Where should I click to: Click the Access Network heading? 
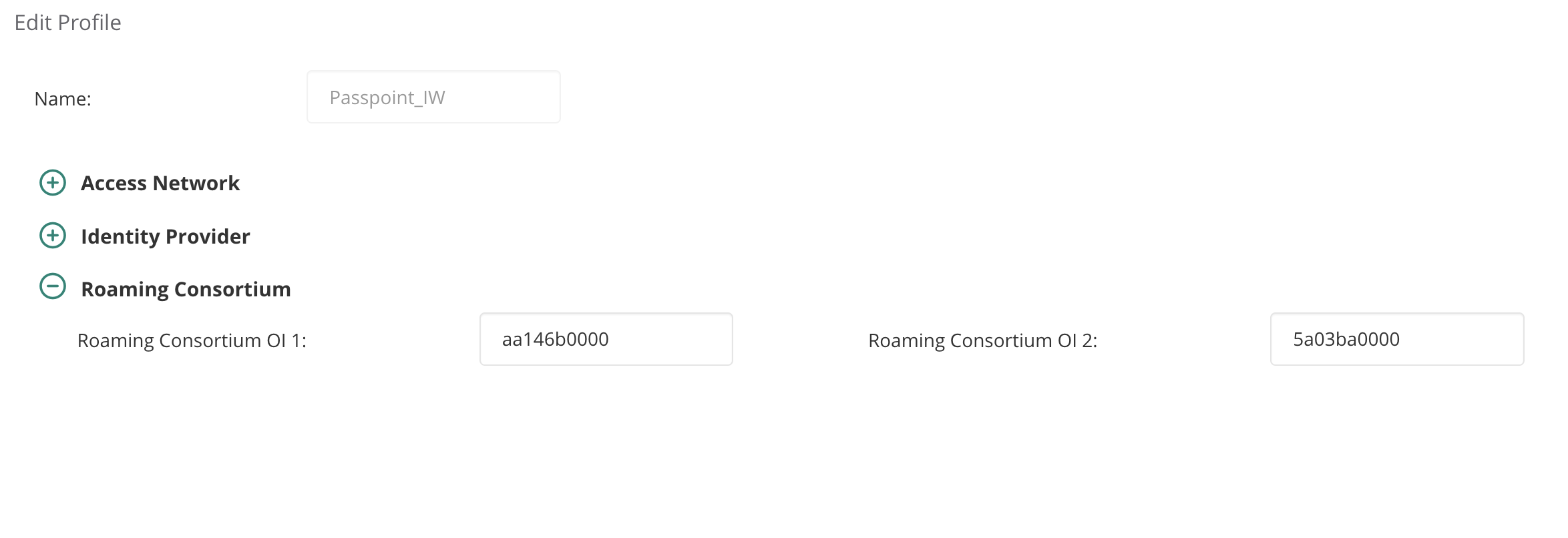160,182
